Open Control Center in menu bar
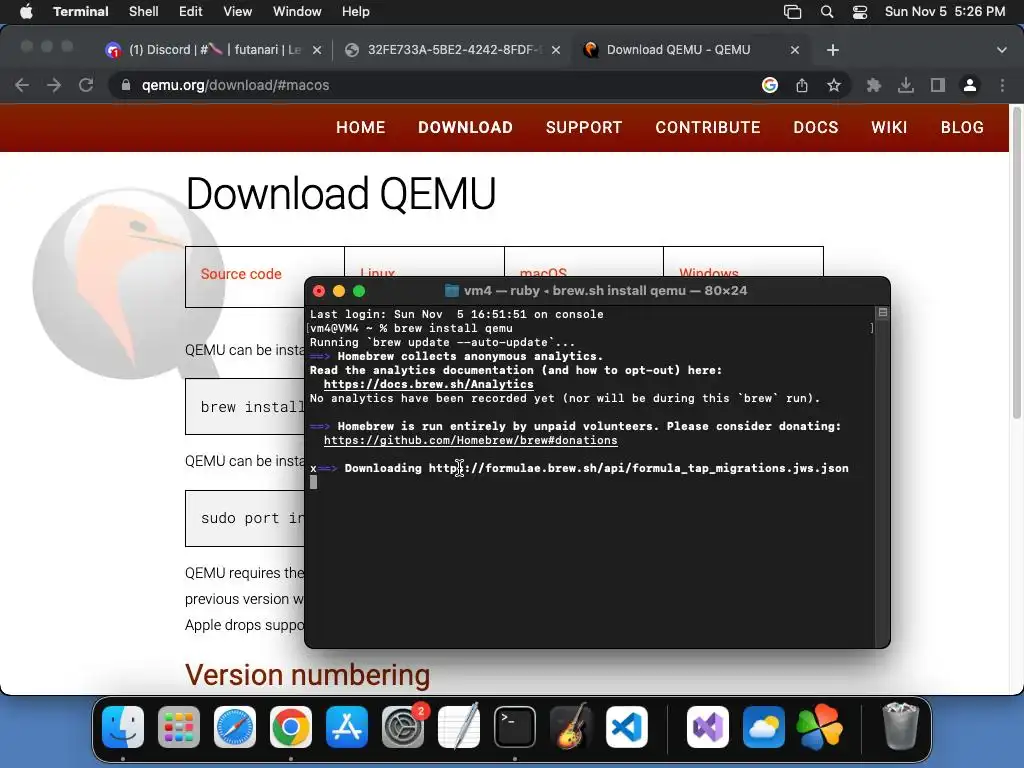The height and width of the screenshot is (768, 1024). pyautogui.click(x=859, y=12)
